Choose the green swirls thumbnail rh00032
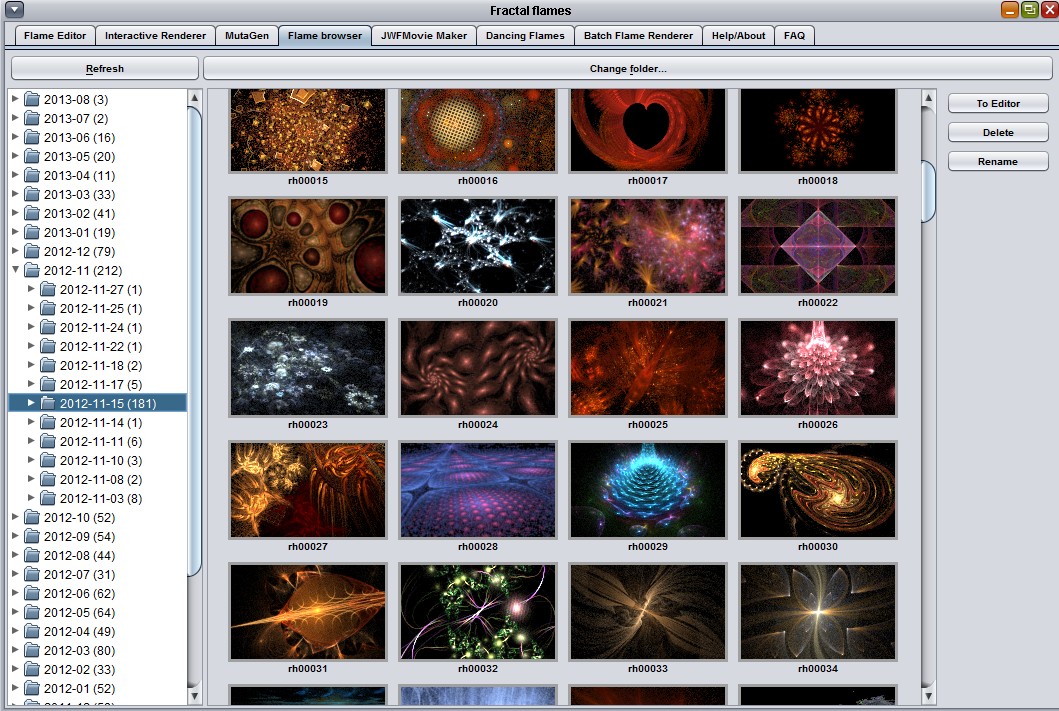The width and height of the screenshot is (1059, 711). (x=477, y=612)
